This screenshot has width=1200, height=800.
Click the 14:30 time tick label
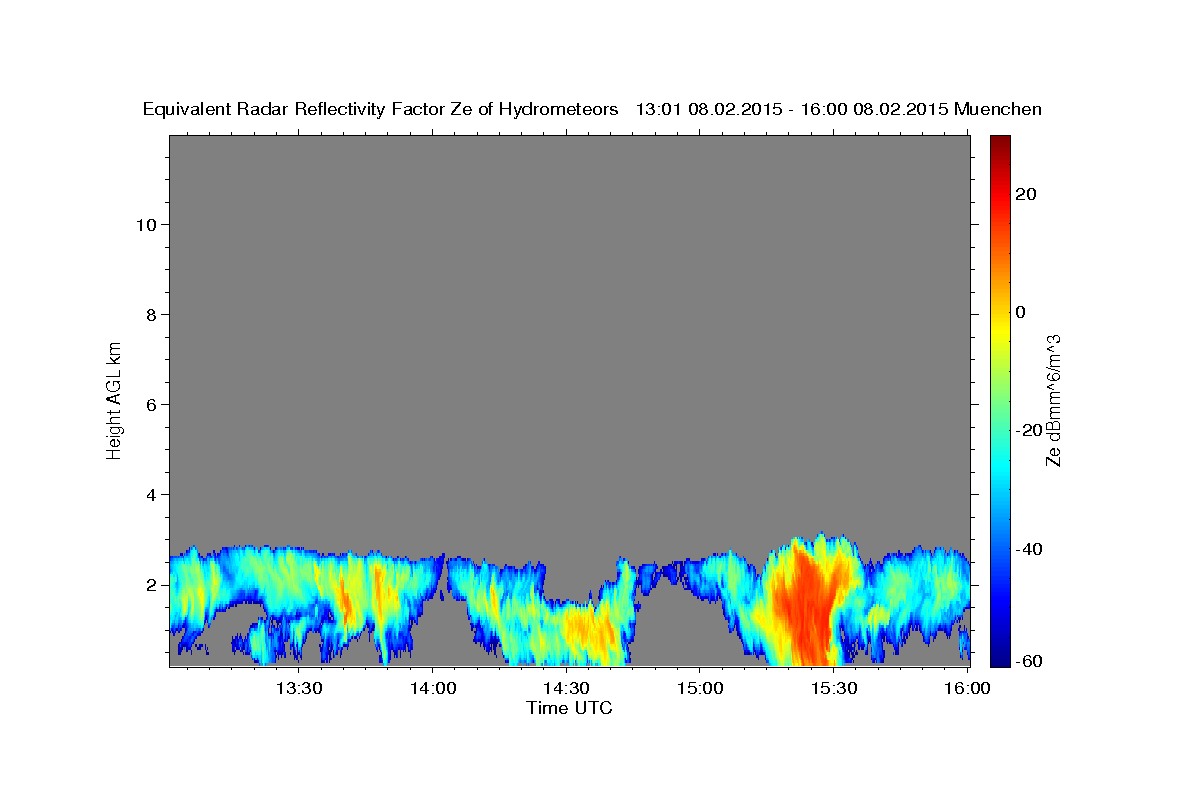[565, 688]
